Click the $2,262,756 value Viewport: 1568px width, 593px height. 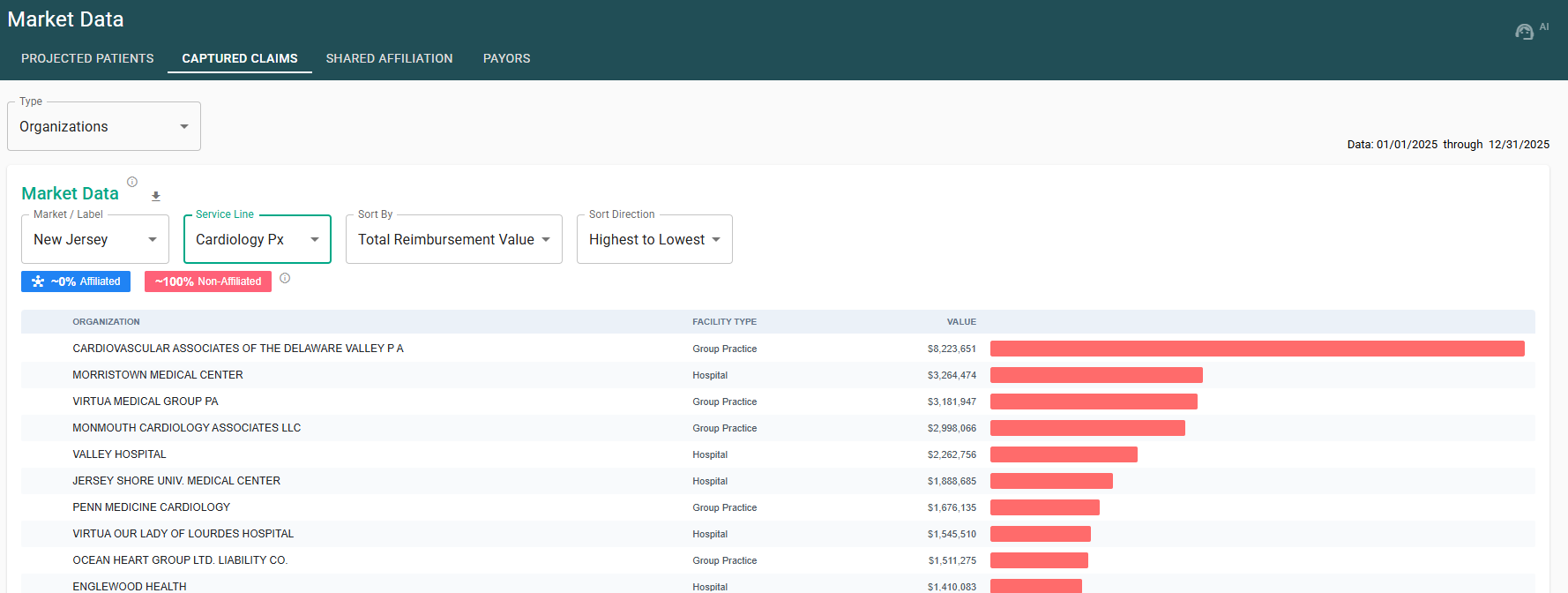(x=952, y=454)
